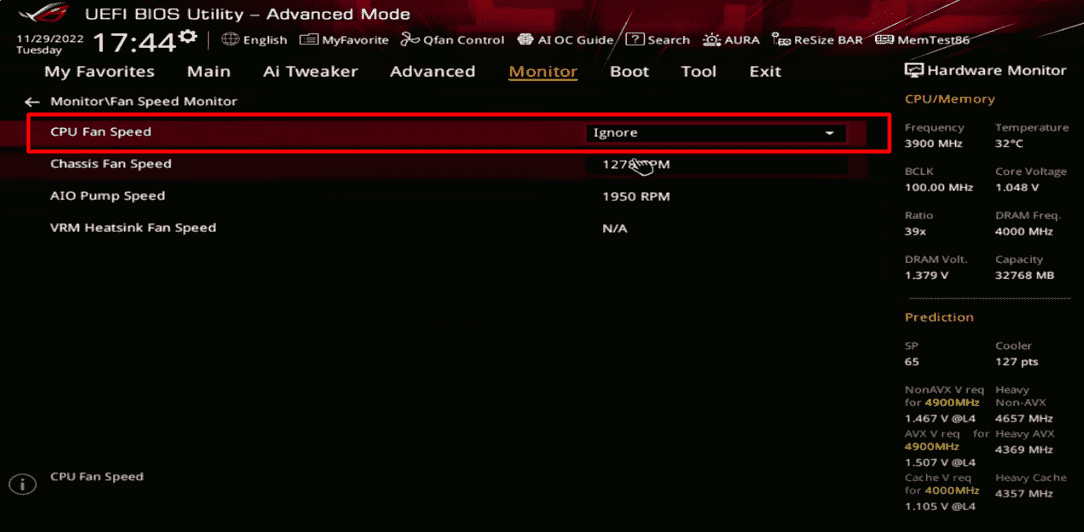The width and height of the screenshot is (1084, 532).
Task: Go to the Exit tab
Action: pyautogui.click(x=765, y=72)
